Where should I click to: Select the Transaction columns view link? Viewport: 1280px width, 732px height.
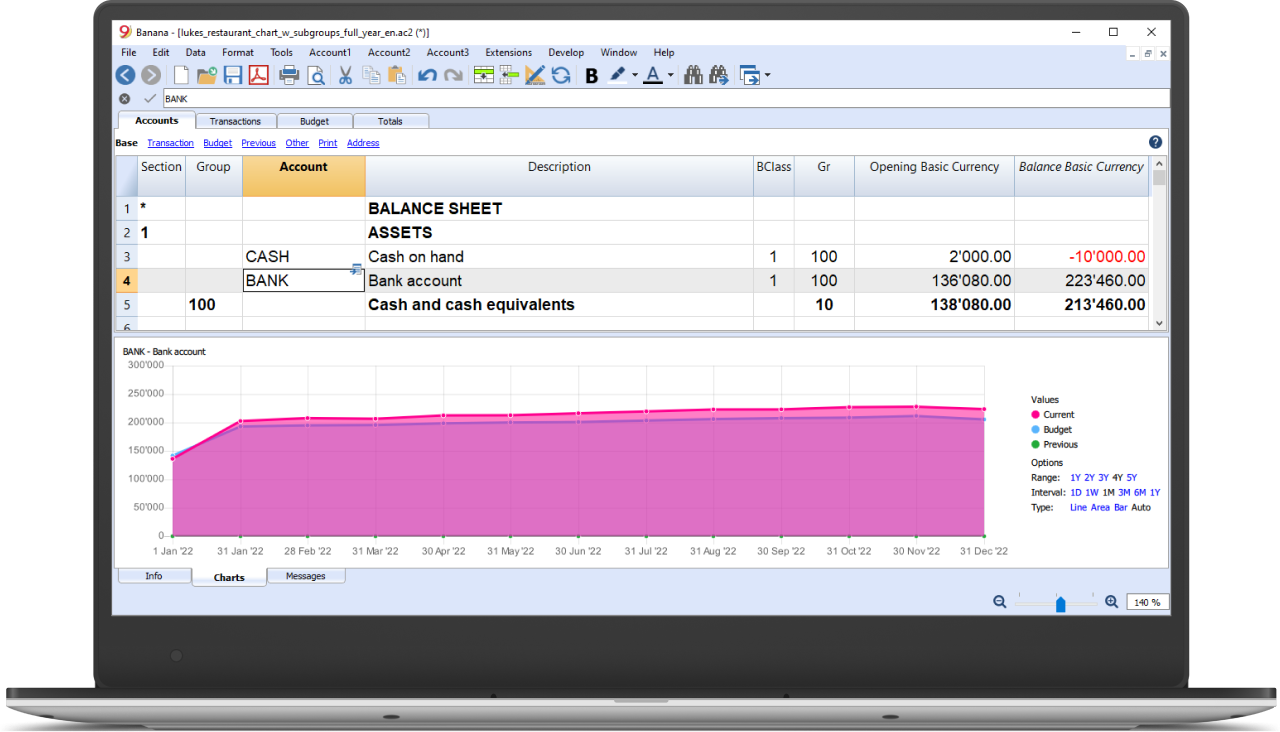170,143
